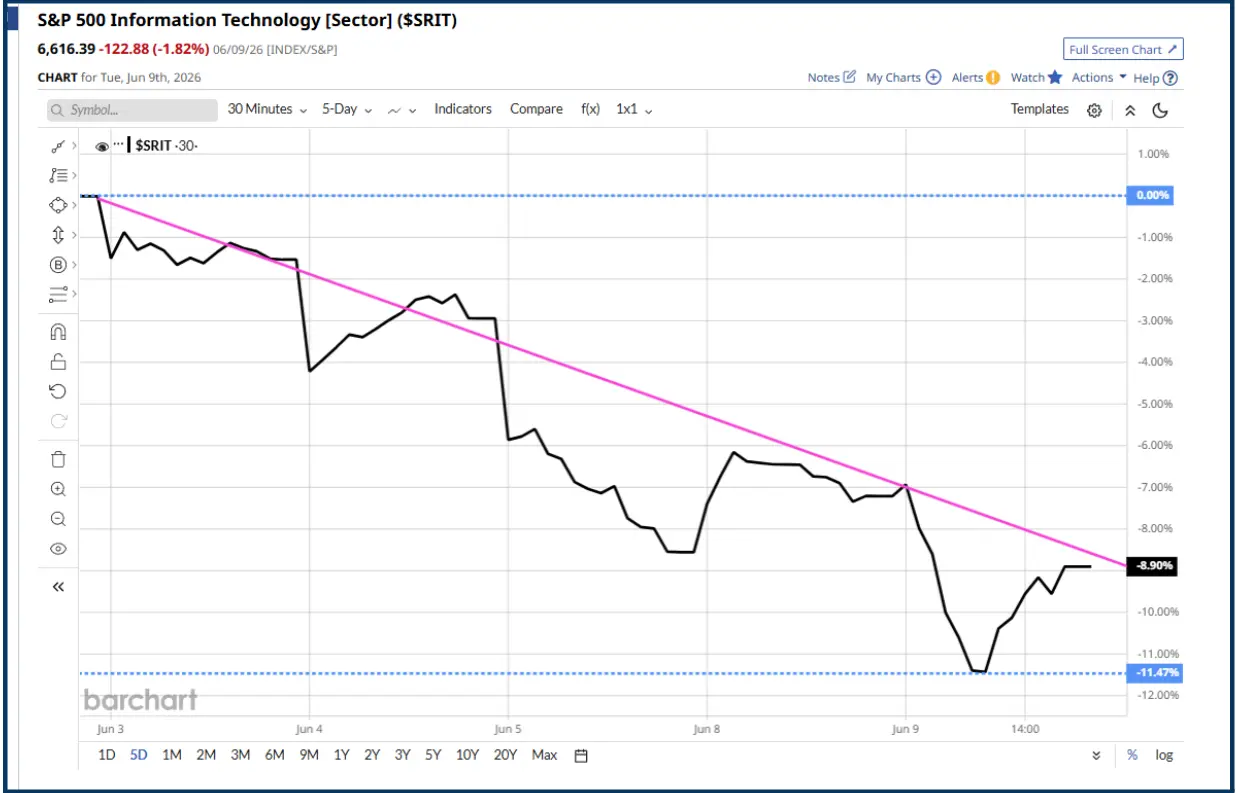Select the line drawing tool
This screenshot has width=1237, height=793.
coord(57,146)
